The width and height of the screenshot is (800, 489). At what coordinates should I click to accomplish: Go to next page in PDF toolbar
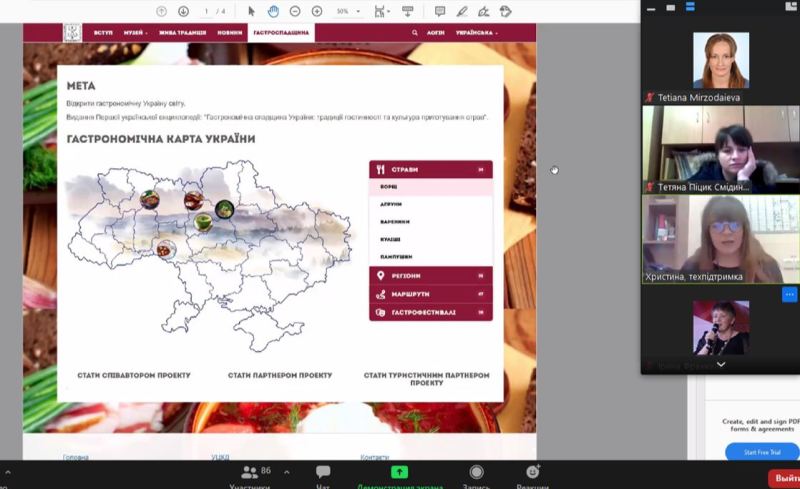184,11
